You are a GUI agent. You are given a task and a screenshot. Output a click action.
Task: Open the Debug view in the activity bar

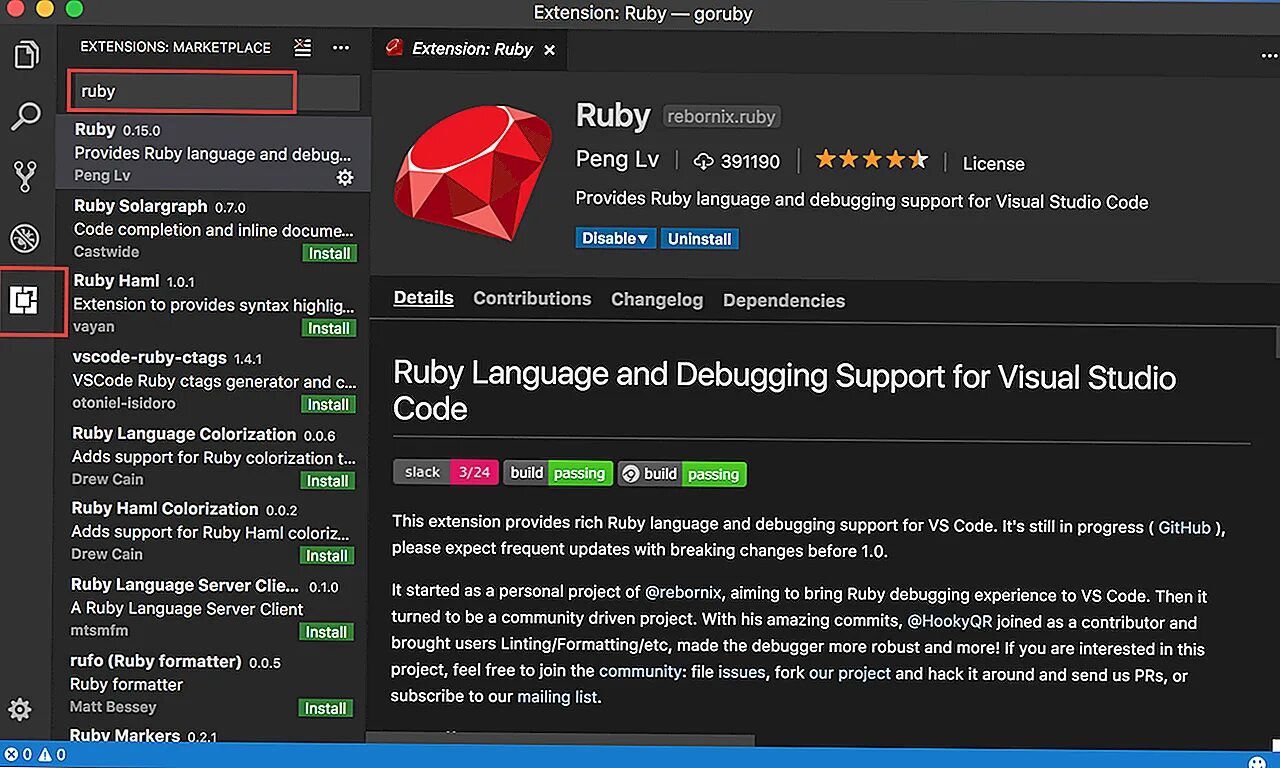click(26, 238)
